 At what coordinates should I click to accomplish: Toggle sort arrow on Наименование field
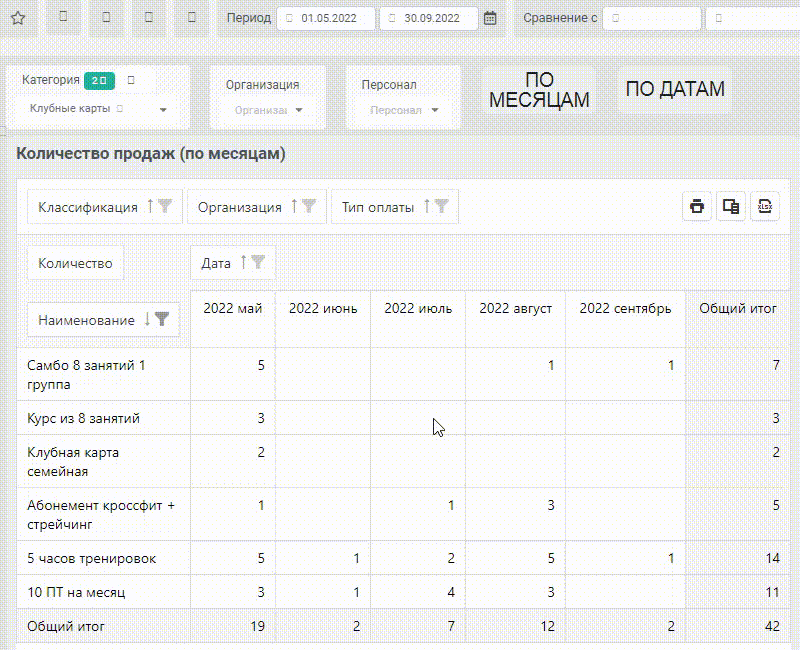[147, 319]
